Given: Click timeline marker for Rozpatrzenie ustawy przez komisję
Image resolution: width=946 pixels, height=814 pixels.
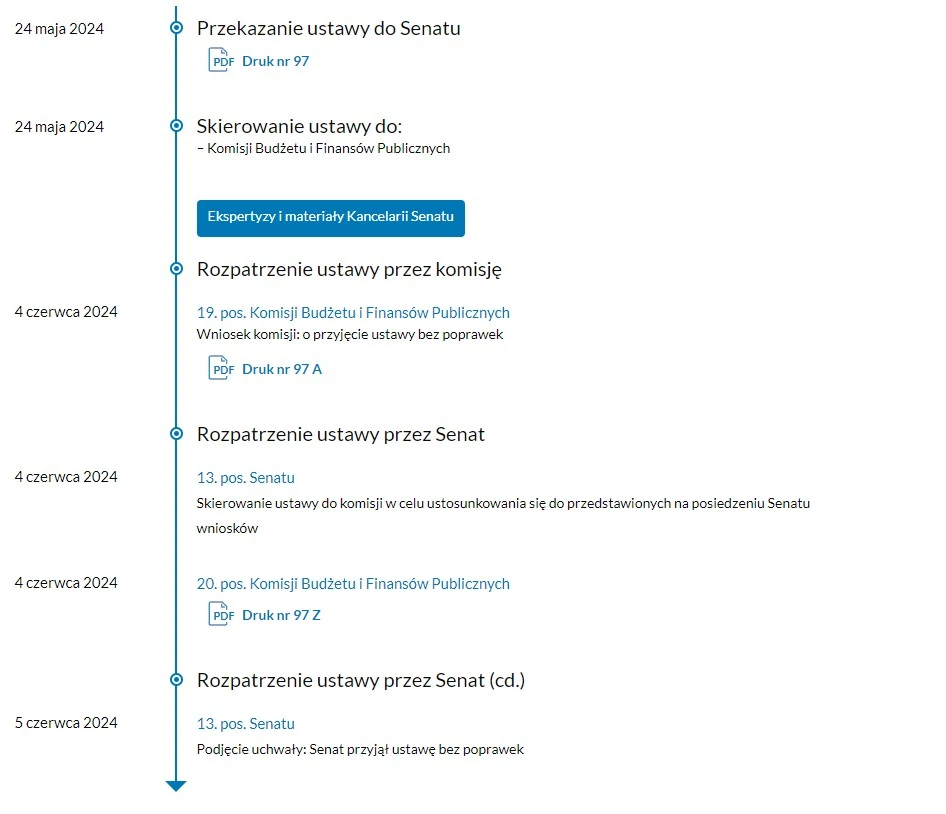Looking at the screenshot, I should click(176, 268).
